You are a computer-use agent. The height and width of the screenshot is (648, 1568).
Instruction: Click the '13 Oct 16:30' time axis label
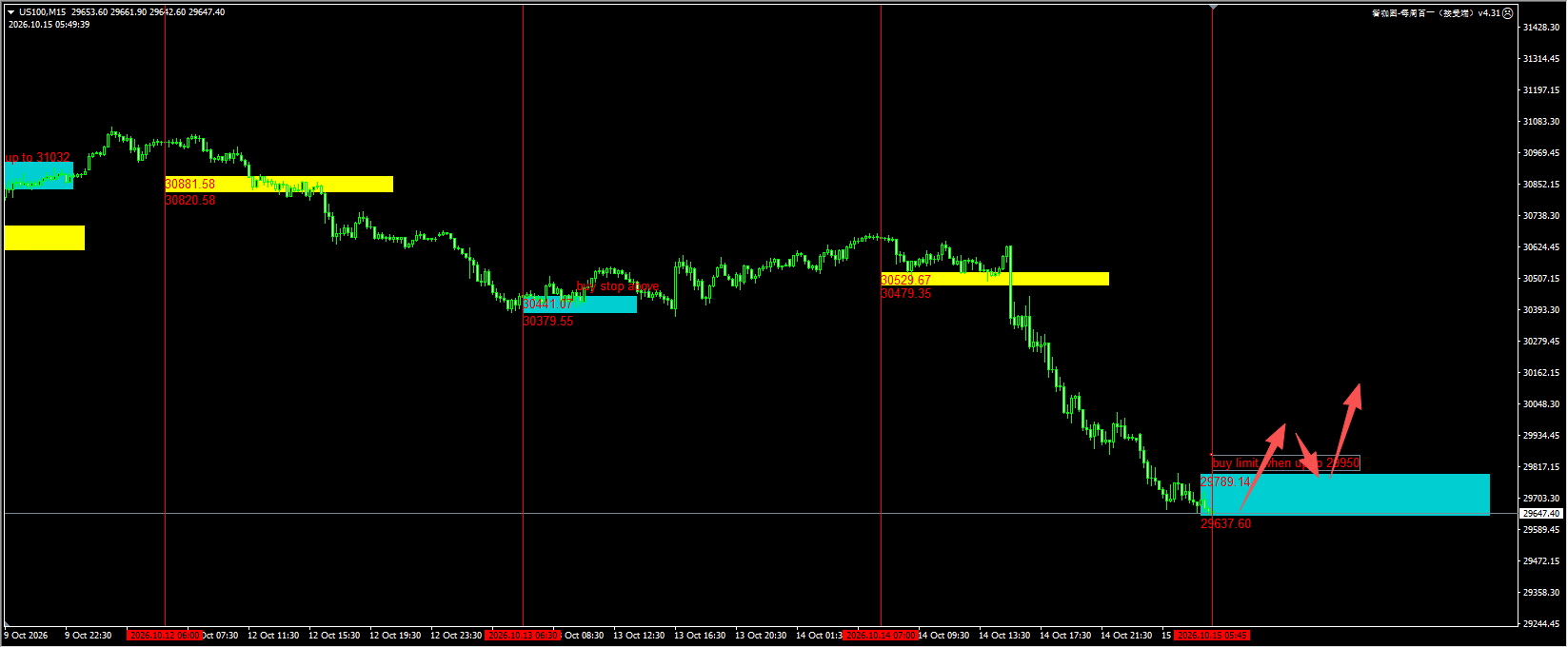(700, 636)
